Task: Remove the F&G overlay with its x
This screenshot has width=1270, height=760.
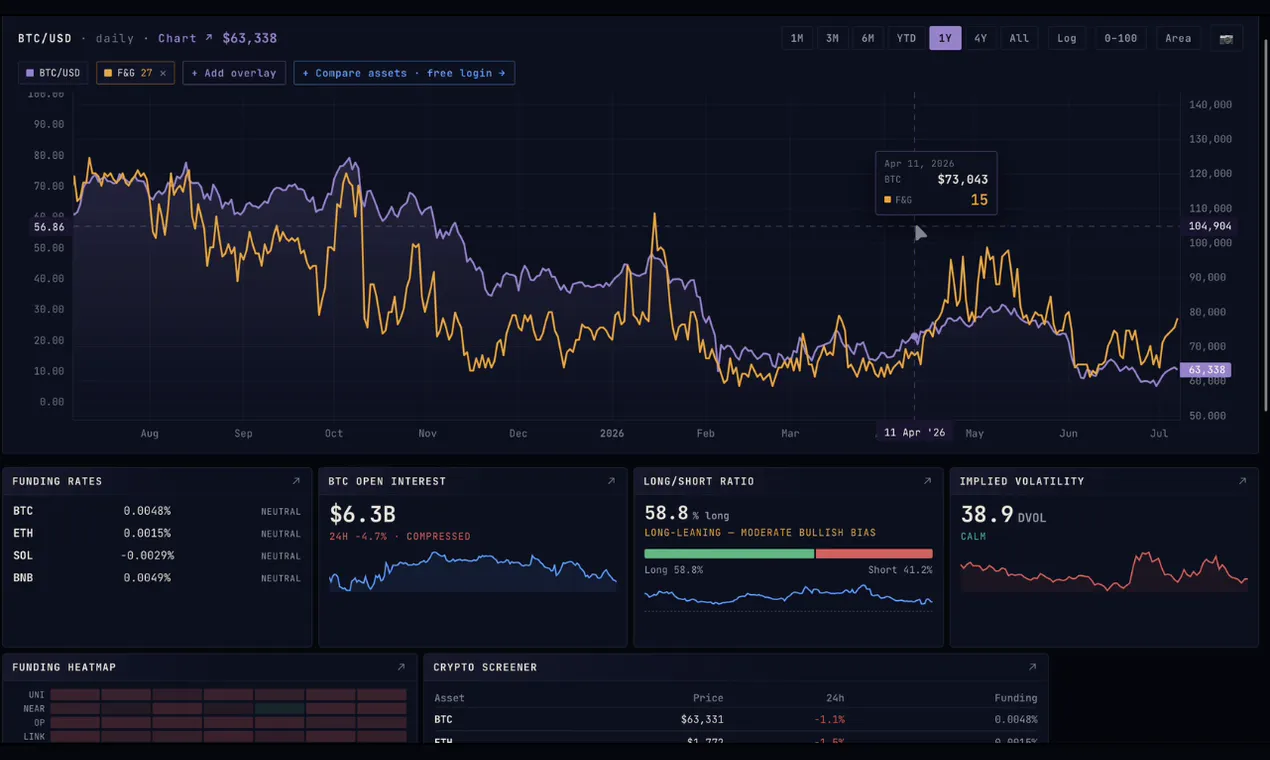Action: [163, 73]
